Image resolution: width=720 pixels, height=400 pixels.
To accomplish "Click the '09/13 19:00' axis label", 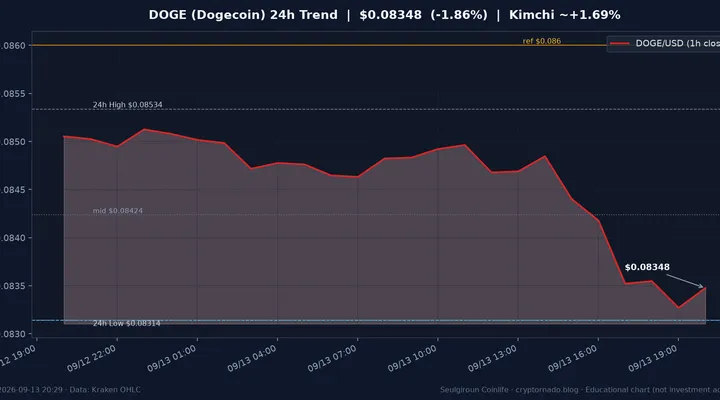I will [x=652, y=359].
